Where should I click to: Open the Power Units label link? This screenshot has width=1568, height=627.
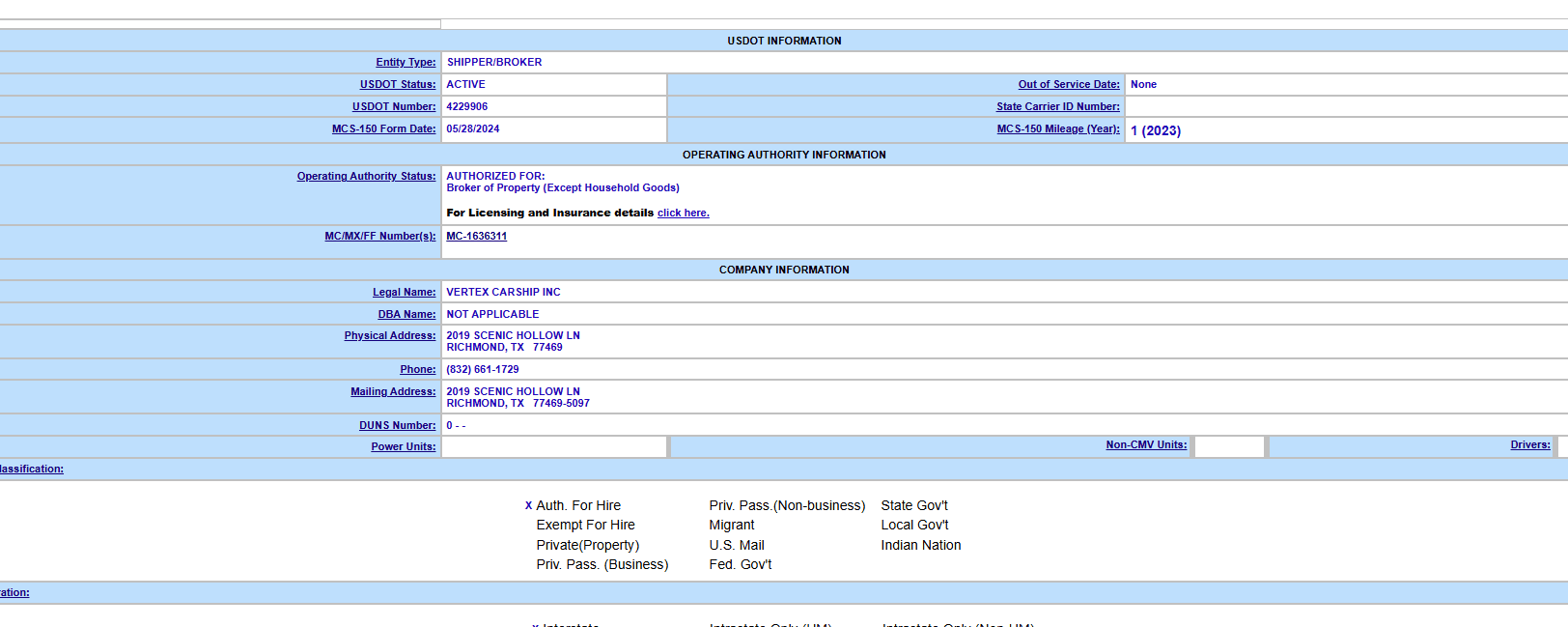[404, 446]
